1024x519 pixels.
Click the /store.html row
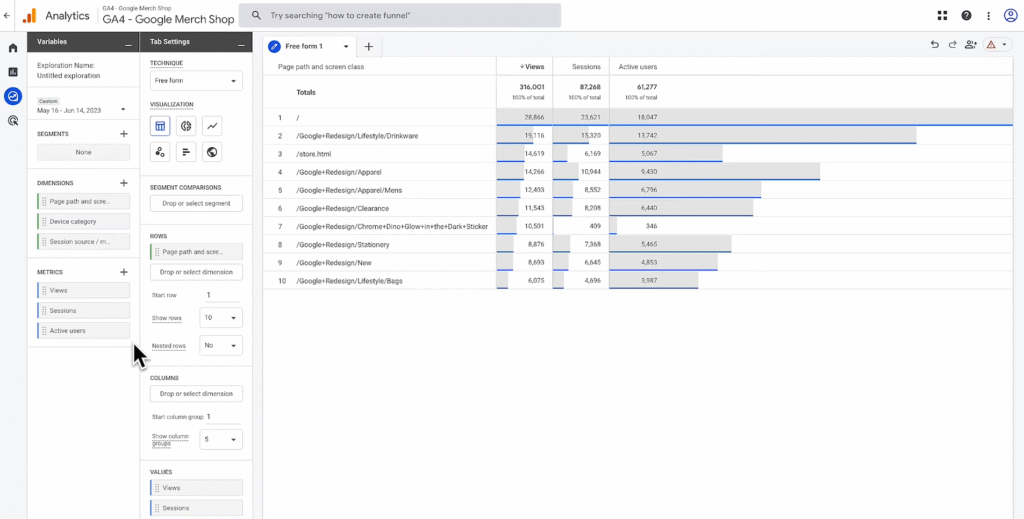click(637, 153)
